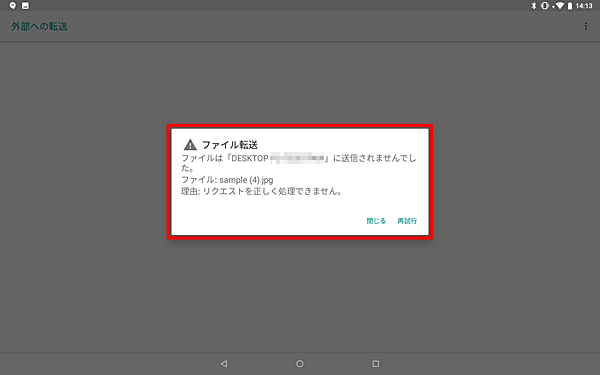Tap the 14:13 clock in the status bar

(x=584, y=5)
